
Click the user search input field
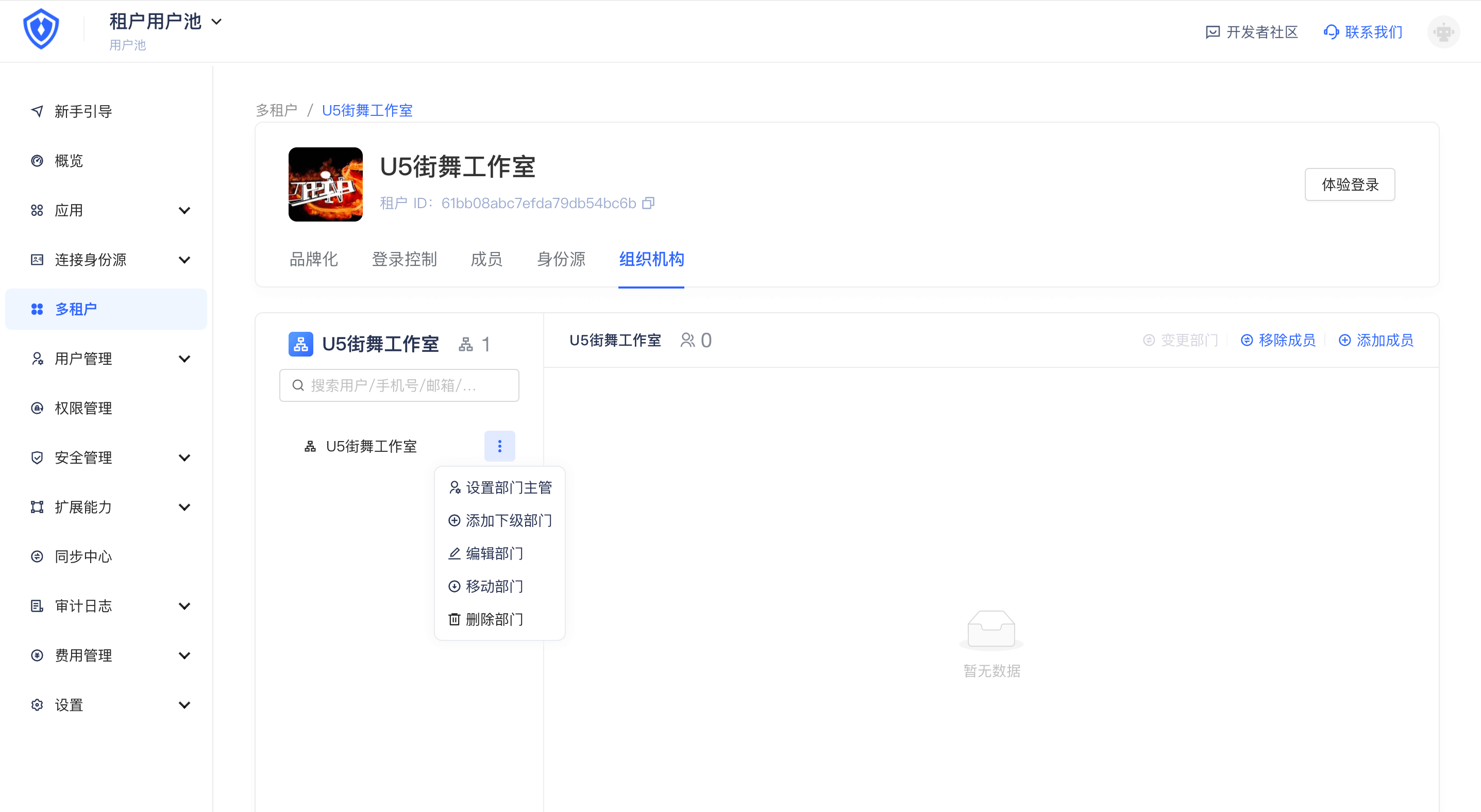[x=399, y=385]
